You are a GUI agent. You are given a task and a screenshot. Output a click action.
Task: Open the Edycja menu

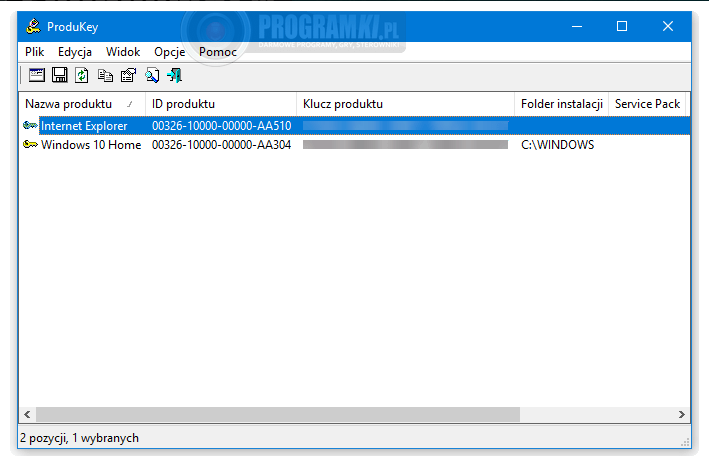tap(75, 52)
